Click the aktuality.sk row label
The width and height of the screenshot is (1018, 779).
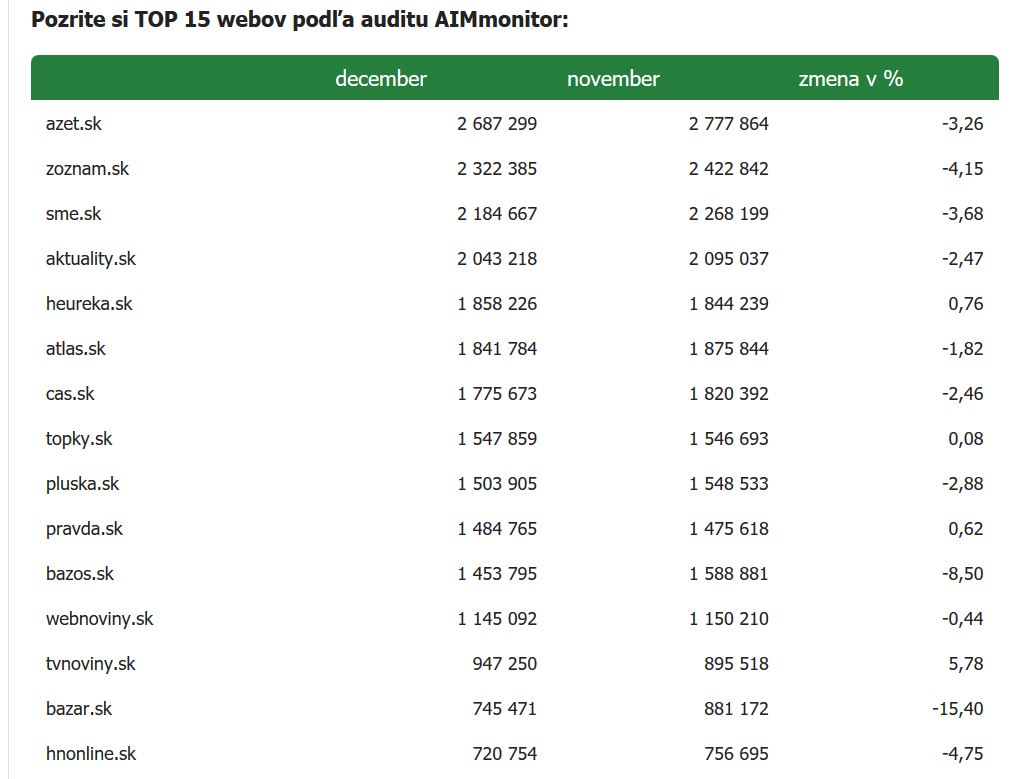[90, 259]
